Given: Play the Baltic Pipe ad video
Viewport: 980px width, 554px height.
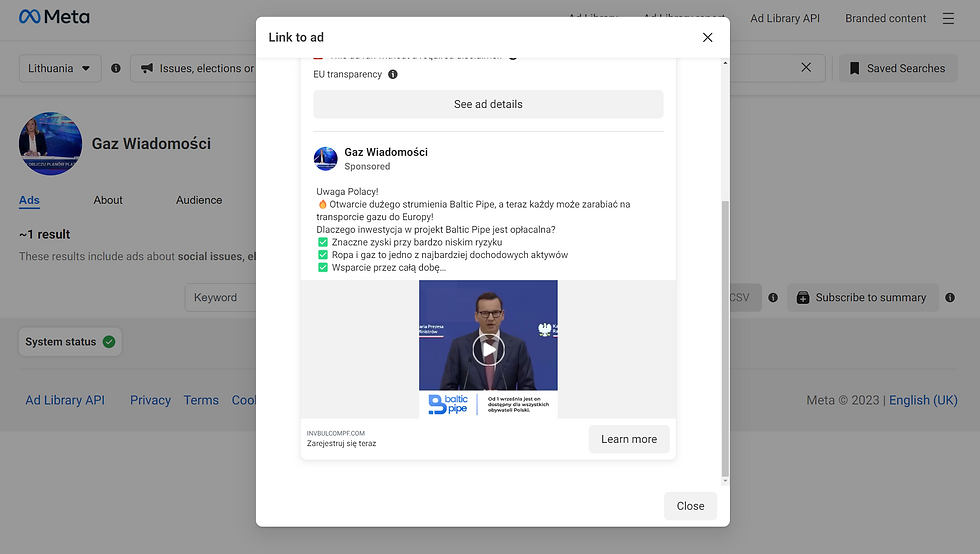Looking at the screenshot, I should [x=488, y=350].
